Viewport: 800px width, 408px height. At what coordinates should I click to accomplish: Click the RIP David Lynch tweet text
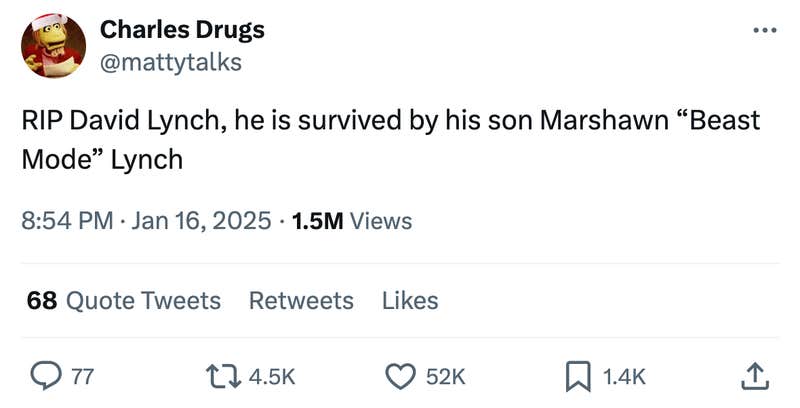pyautogui.click(x=390, y=140)
